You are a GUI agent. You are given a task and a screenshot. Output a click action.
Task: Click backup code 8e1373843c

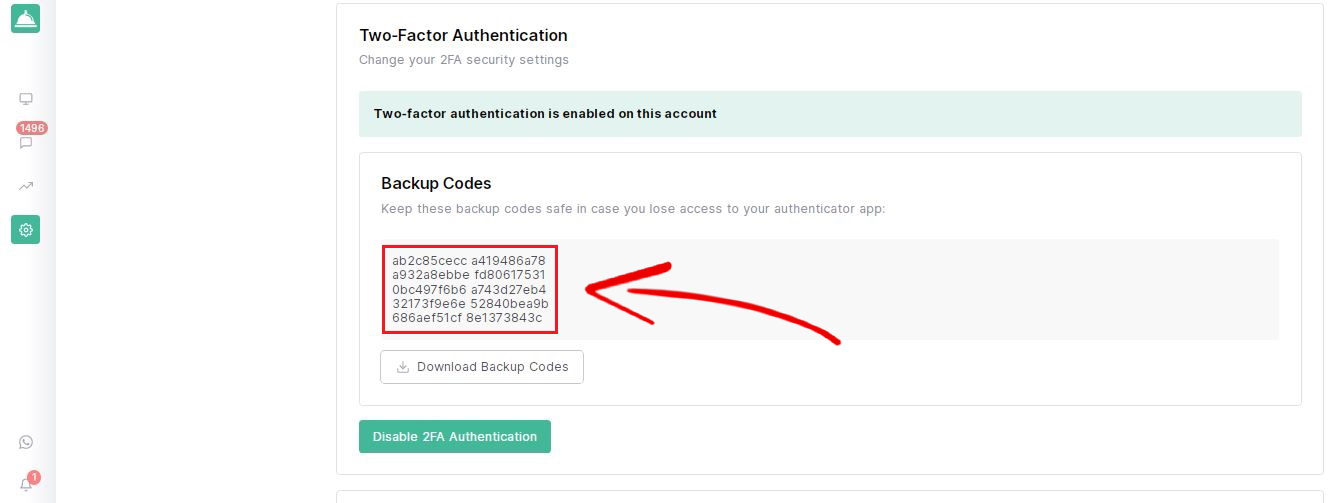click(504, 318)
